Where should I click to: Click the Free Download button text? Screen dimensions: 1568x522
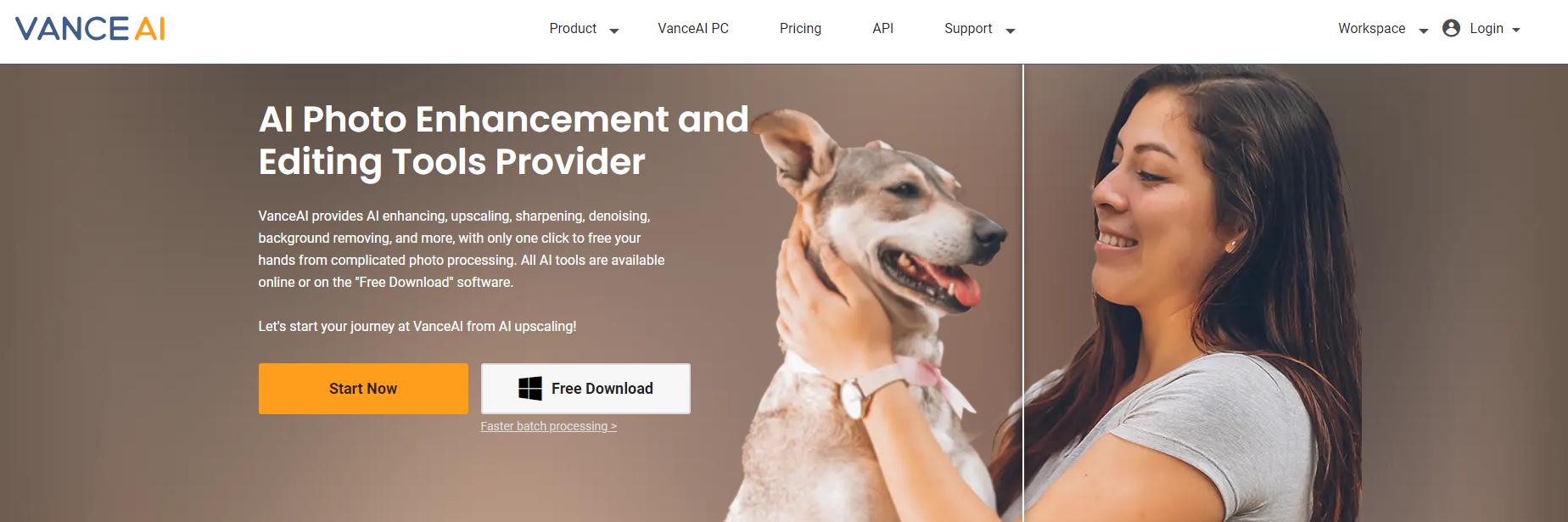pos(602,389)
